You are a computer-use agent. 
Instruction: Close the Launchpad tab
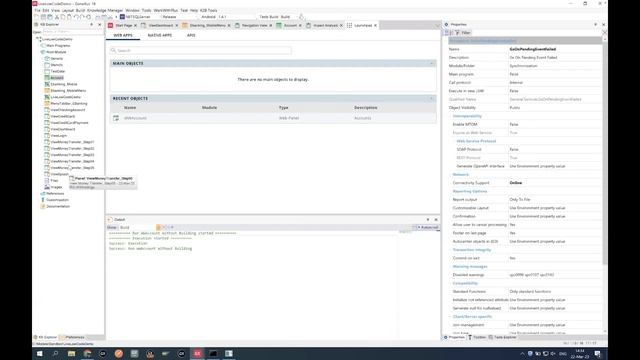pyautogui.click(x=376, y=25)
